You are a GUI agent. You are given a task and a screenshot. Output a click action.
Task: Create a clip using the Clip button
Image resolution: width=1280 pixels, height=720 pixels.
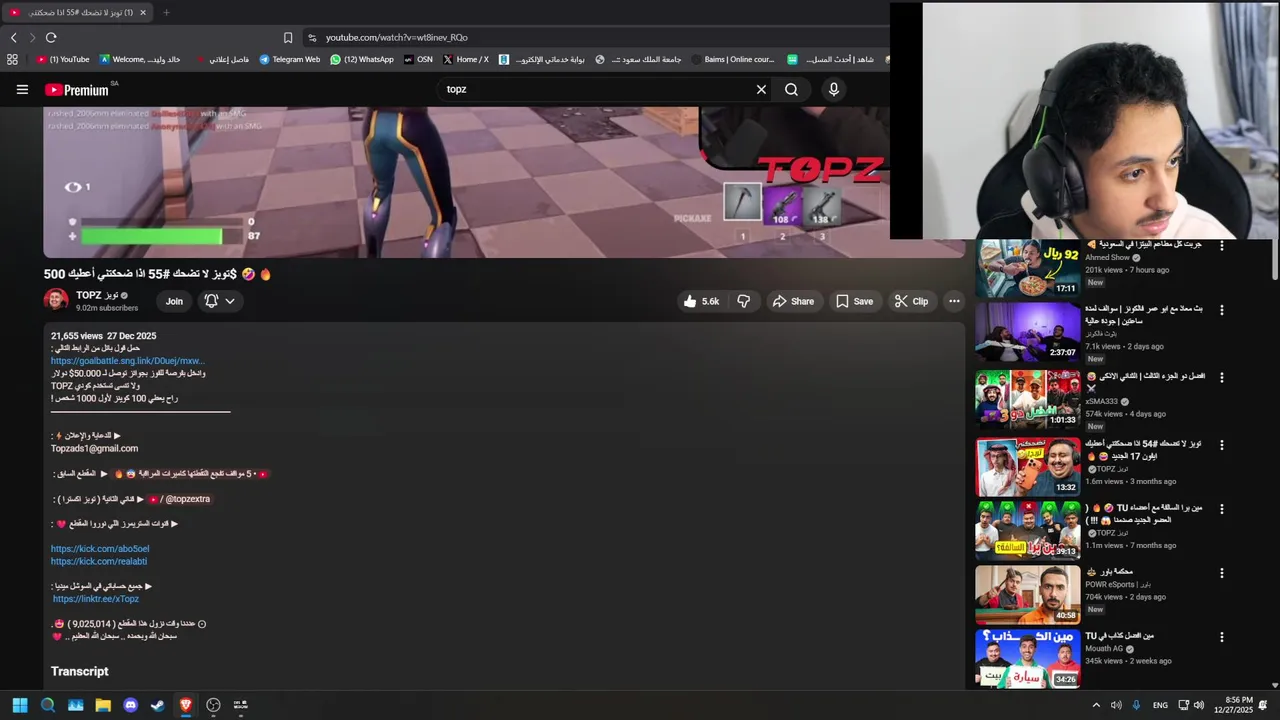click(912, 301)
